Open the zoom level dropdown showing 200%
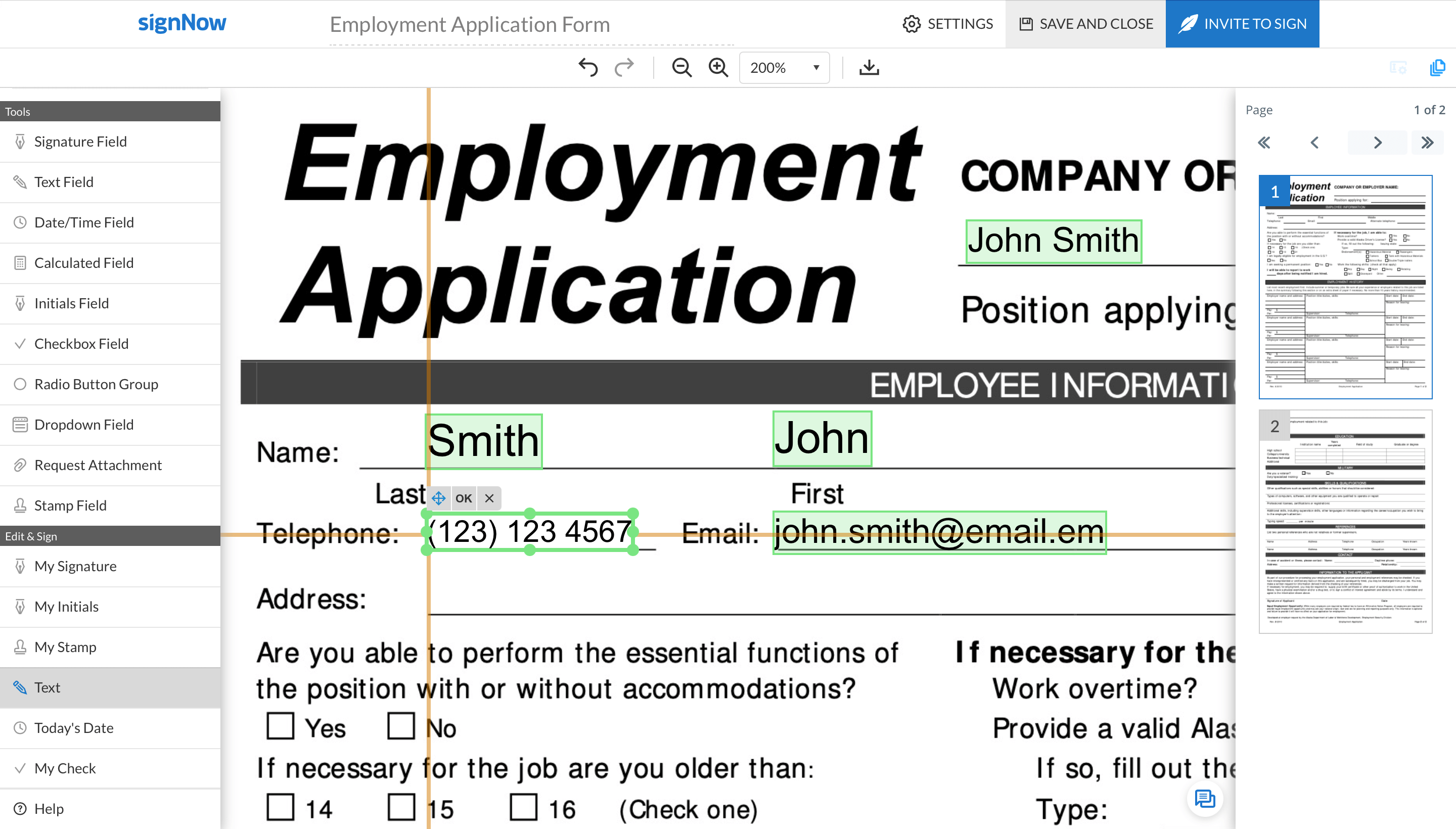The width and height of the screenshot is (1456, 829). point(784,67)
